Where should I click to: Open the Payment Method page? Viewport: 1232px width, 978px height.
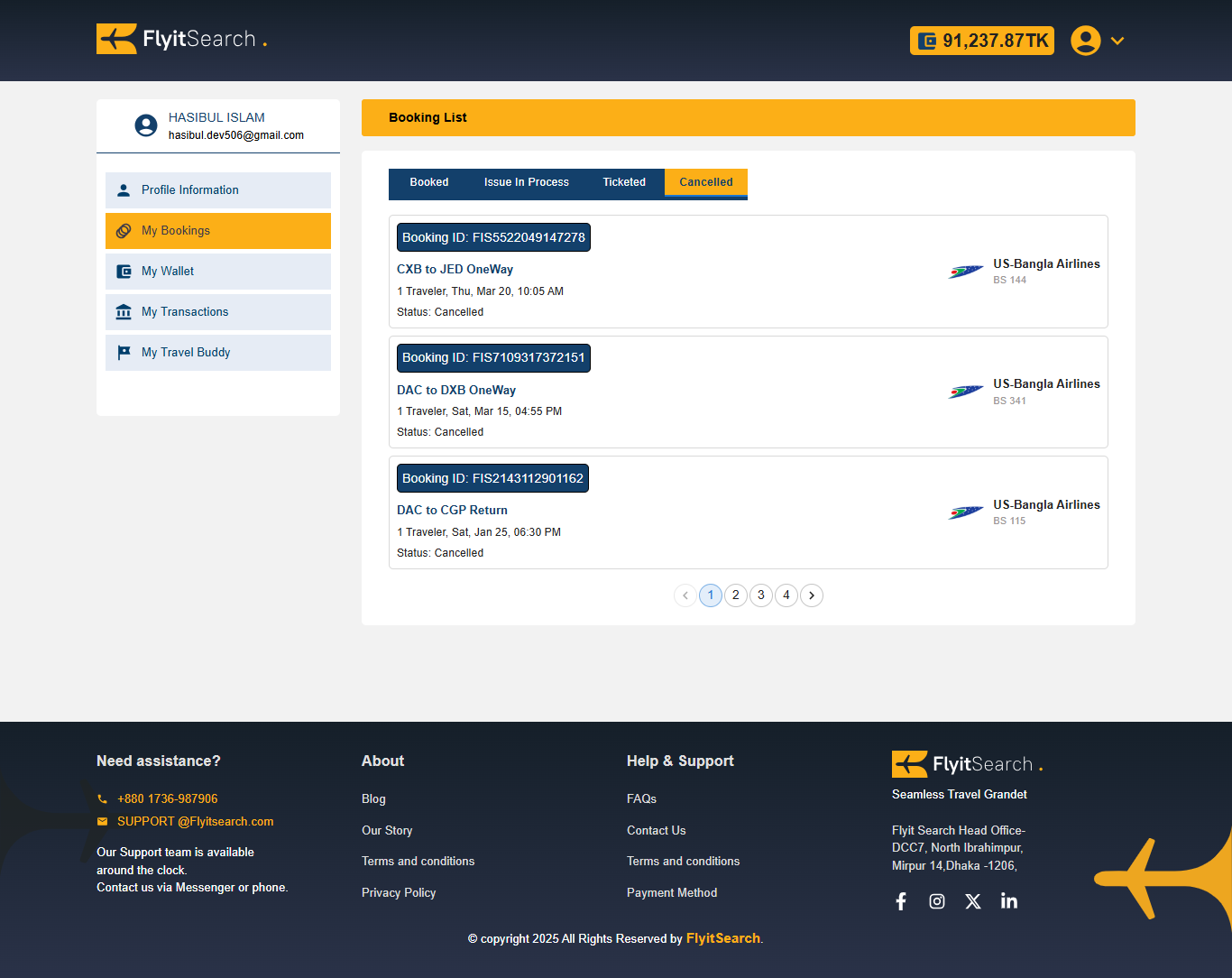[x=672, y=892]
